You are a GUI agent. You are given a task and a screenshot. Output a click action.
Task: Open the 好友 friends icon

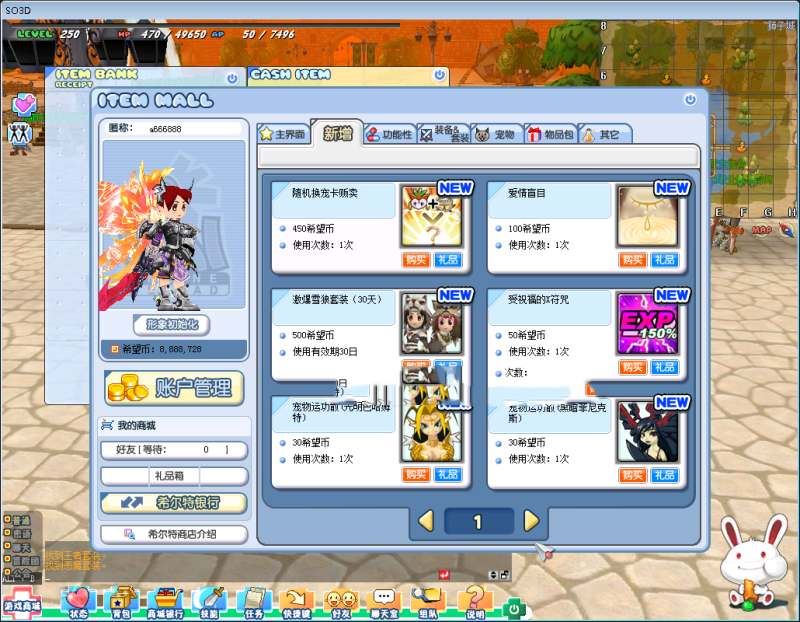(x=342, y=602)
